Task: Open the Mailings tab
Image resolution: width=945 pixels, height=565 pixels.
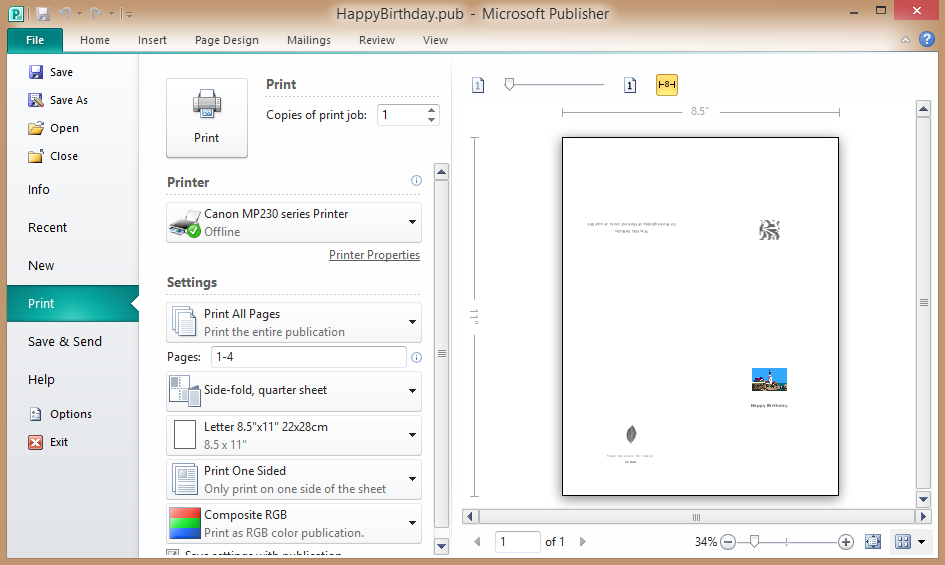Action: [x=309, y=40]
